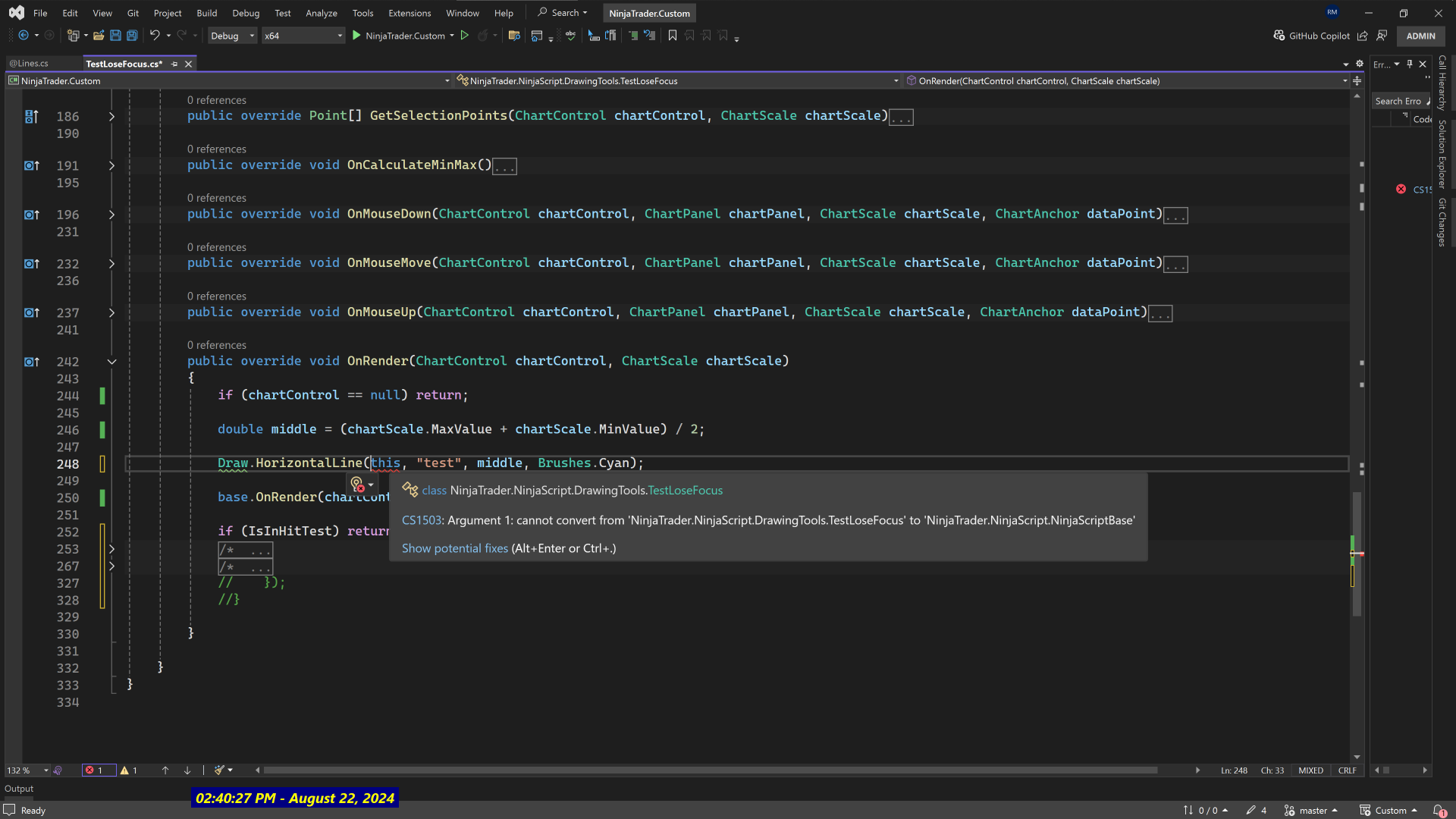Click the Open File folder icon
Screen dimensions: 1456x819
pos(99,36)
